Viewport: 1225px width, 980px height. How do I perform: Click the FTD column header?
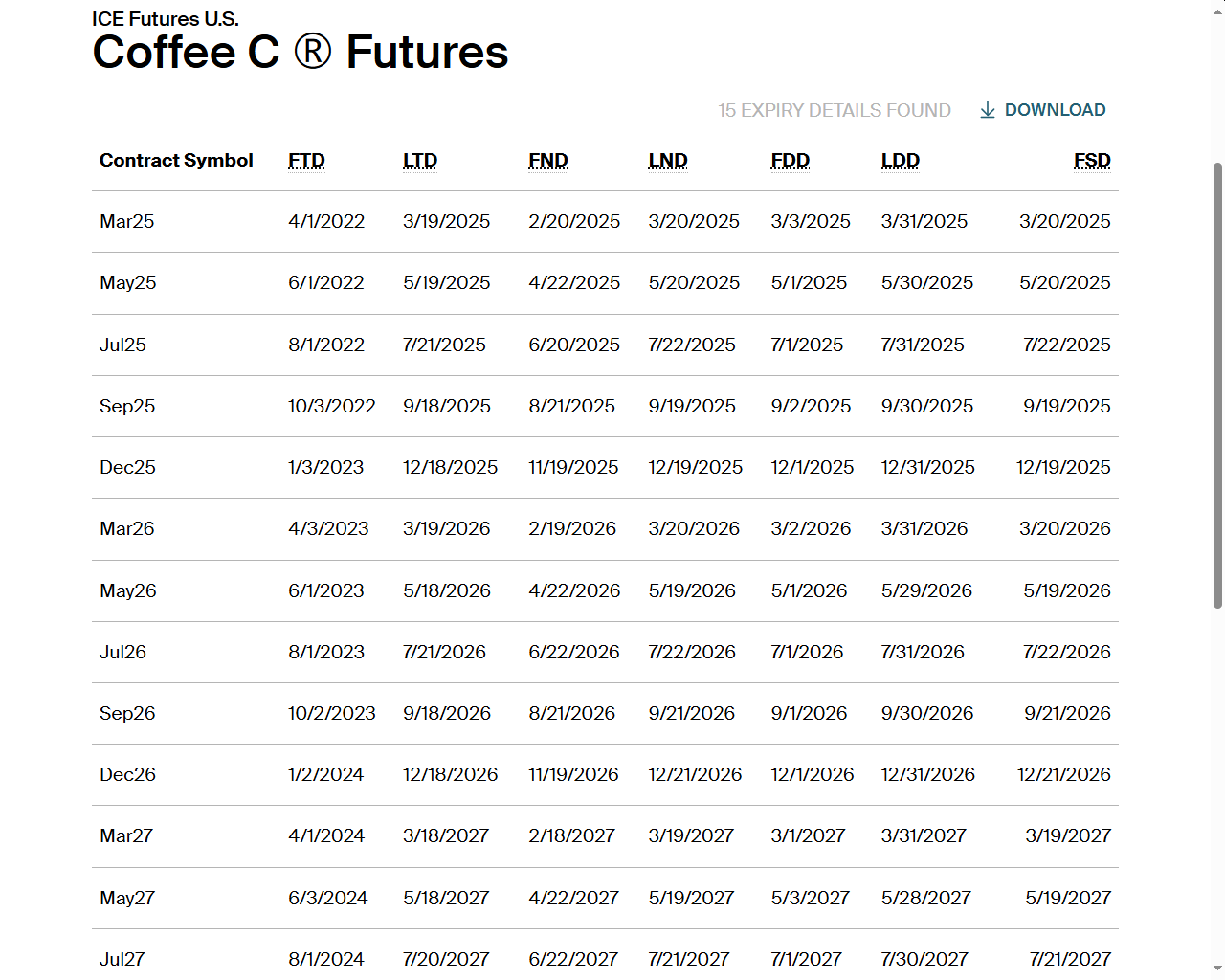(306, 161)
